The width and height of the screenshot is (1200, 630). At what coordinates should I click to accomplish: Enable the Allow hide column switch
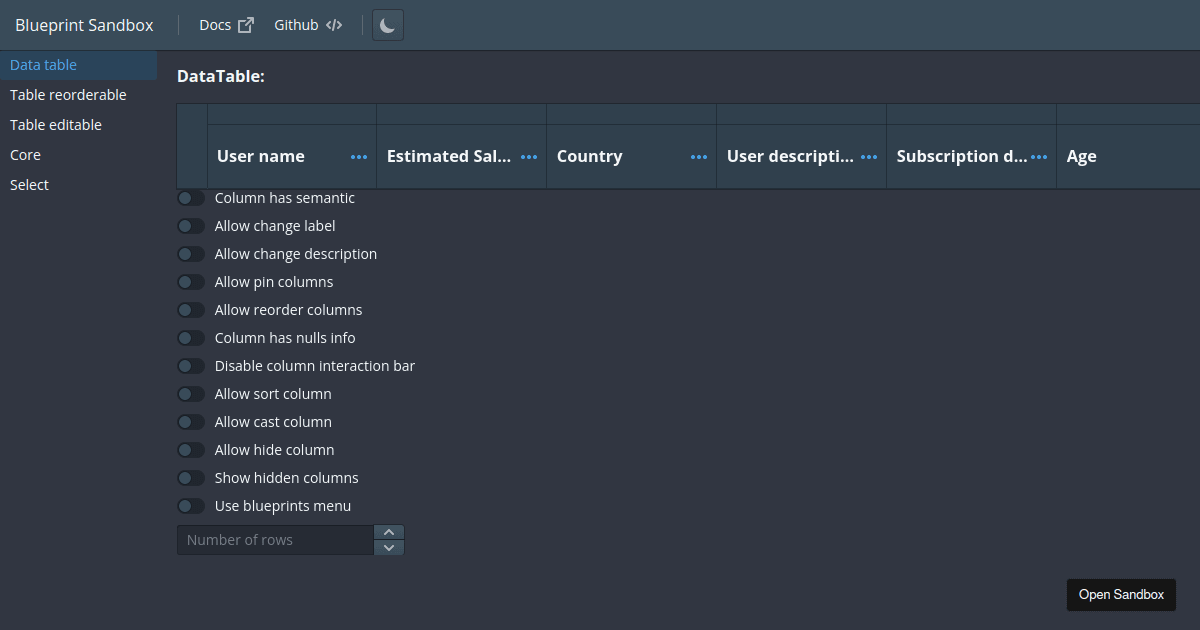coord(190,449)
